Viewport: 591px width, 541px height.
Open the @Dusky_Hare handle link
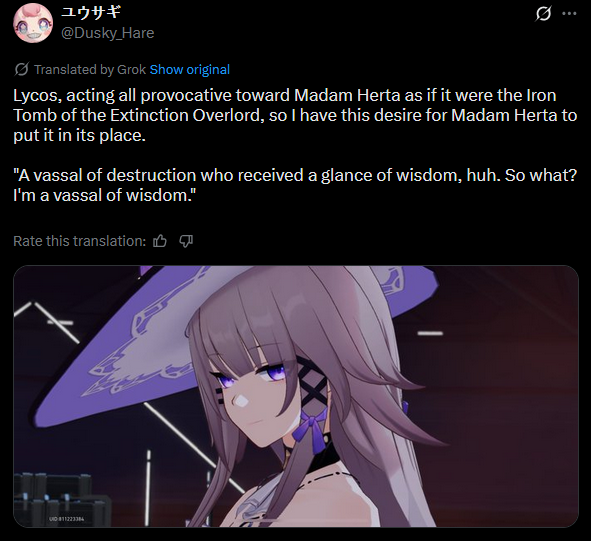(x=107, y=33)
